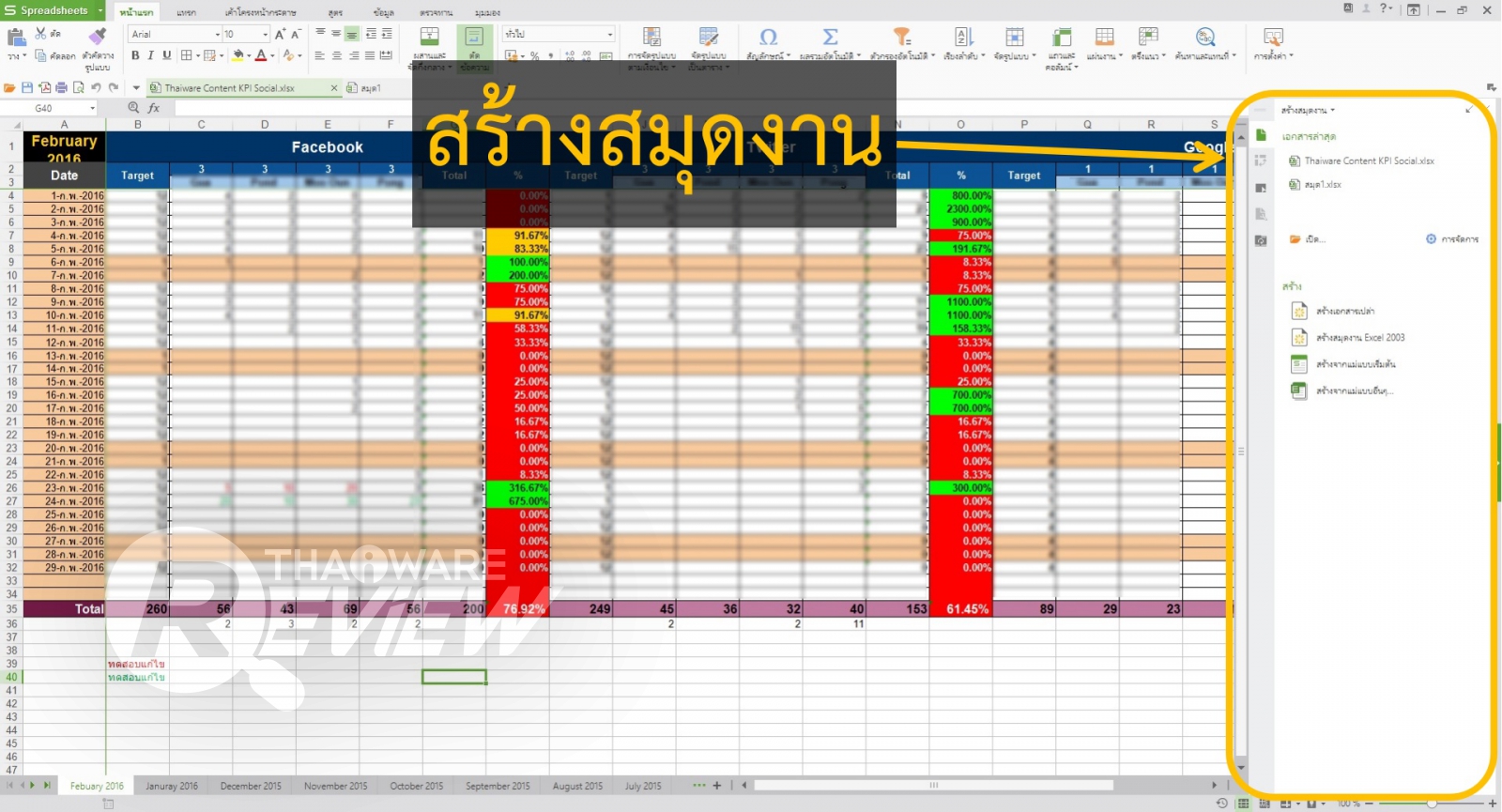Expand the quick access toolbar customize arrow
This screenshot has height=812, width=1502.
pyautogui.click(x=136, y=87)
